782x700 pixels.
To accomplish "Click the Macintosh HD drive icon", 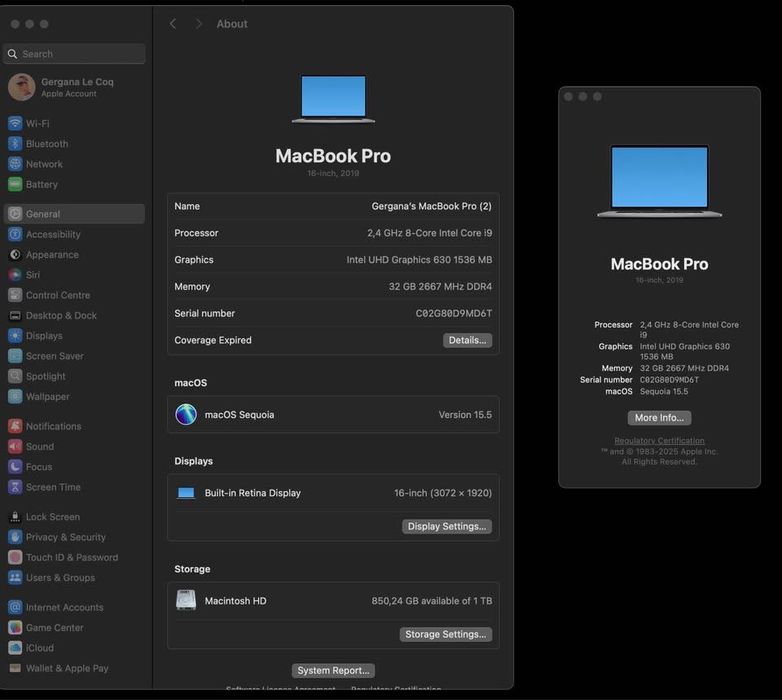I will (x=186, y=600).
